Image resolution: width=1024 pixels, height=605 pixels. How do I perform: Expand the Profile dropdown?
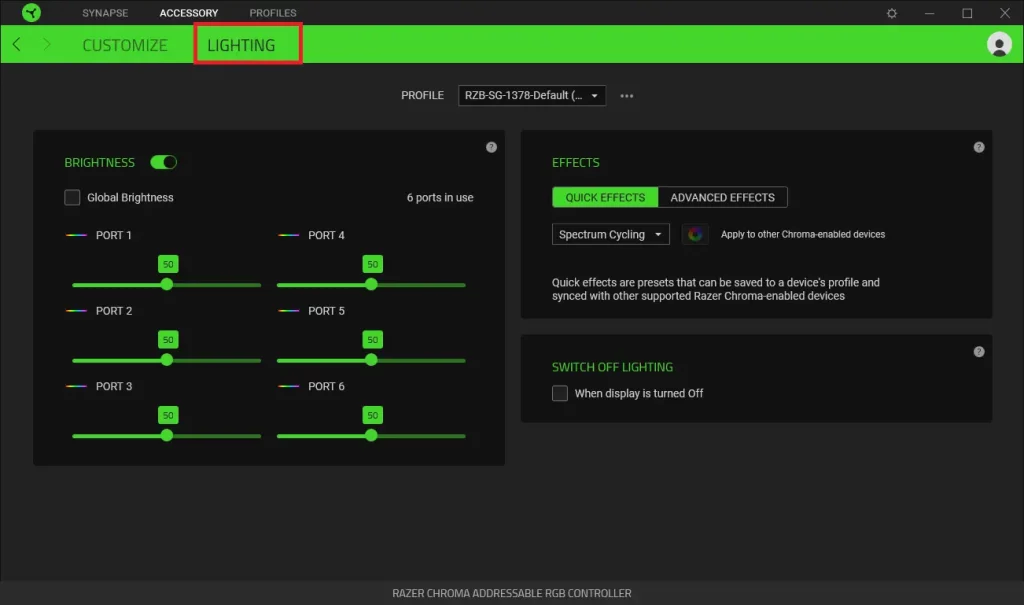pos(532,95)
